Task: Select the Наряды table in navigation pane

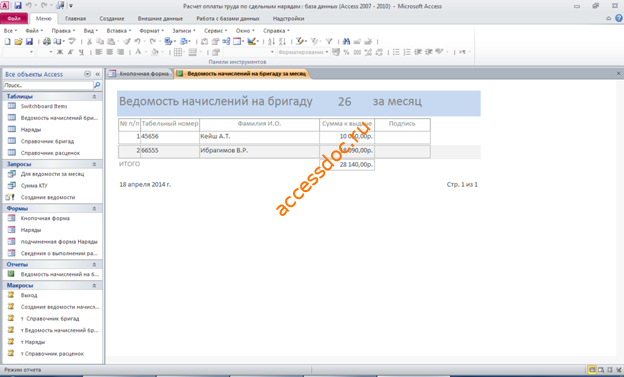Action: point(31,129)
